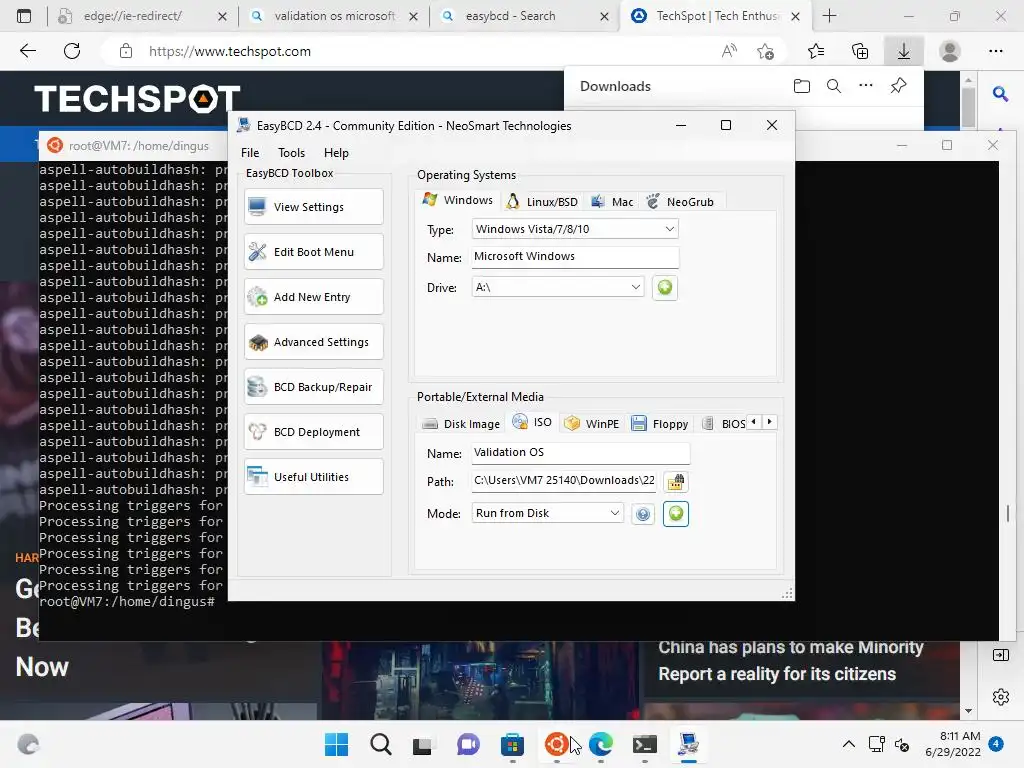Switch to the Floppy tab

click(660, 424)
